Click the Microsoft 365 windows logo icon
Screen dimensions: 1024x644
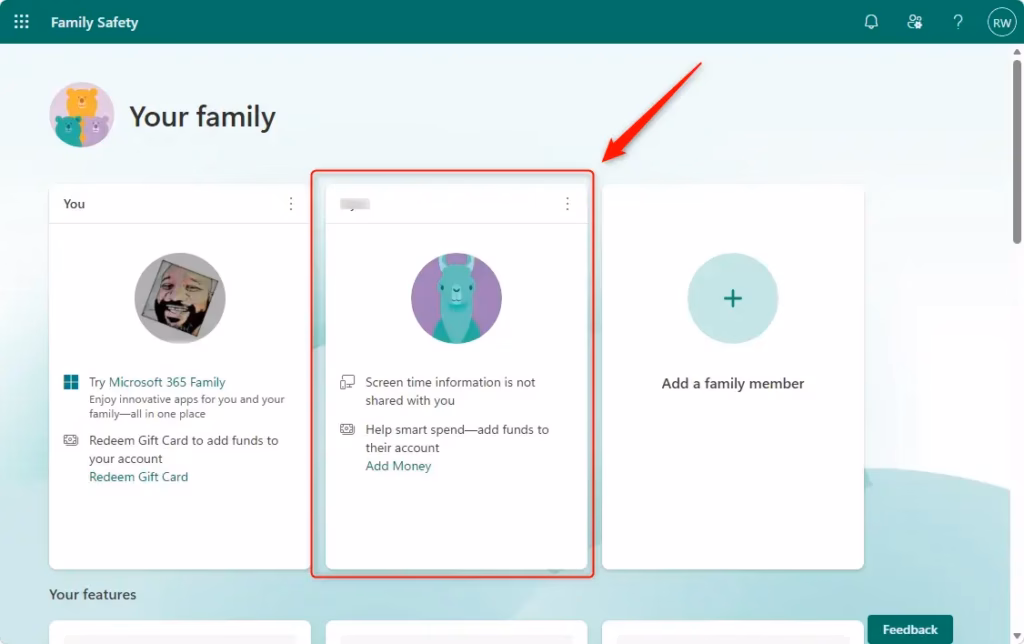(x=71, y=382)
